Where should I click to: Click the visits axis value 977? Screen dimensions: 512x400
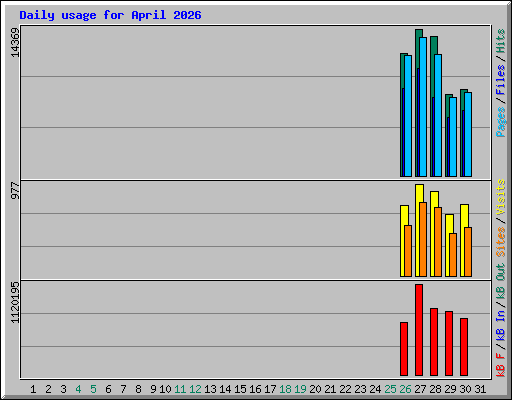(15, 190)
